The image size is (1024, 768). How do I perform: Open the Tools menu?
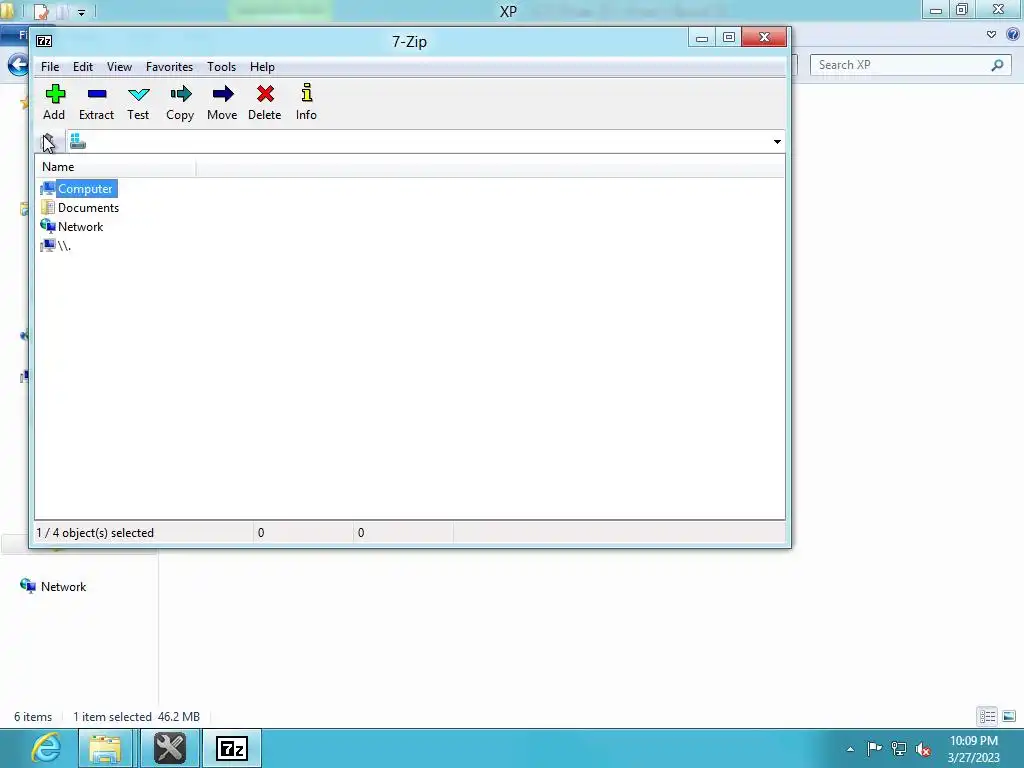click(221, 67)
